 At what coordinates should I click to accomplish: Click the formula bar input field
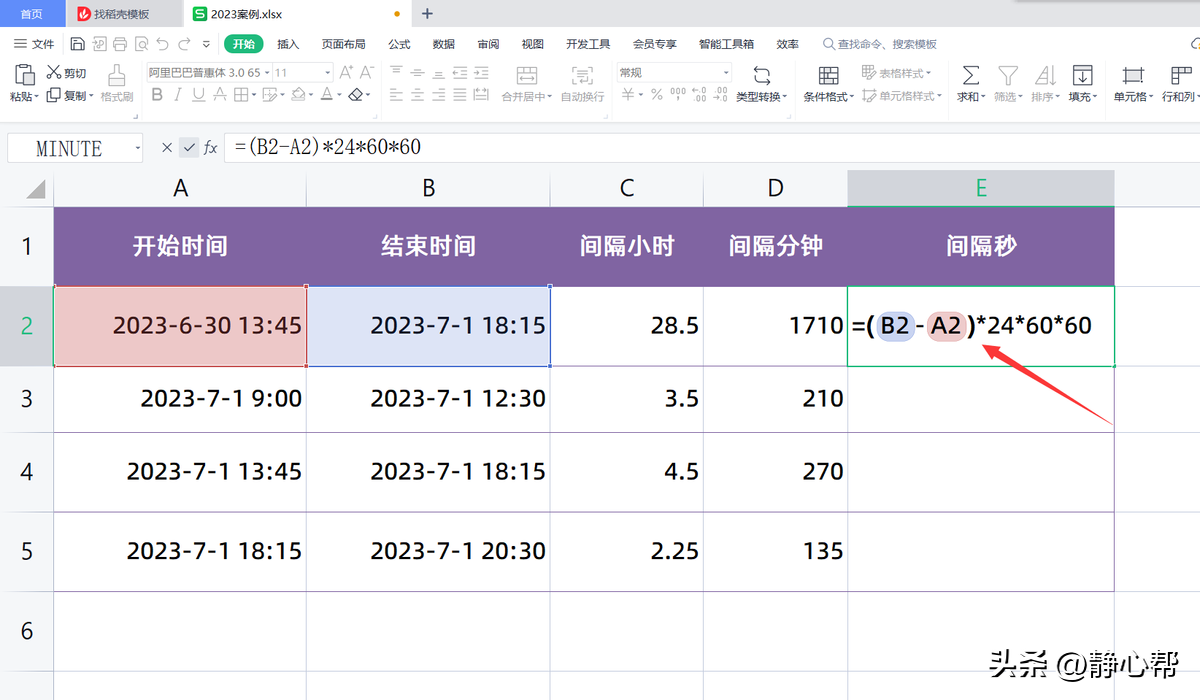click(x=710, y=148)
